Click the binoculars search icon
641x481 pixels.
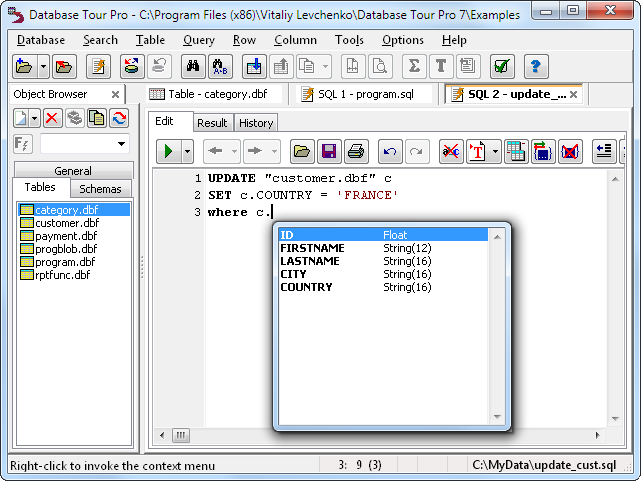click(193, 66)
